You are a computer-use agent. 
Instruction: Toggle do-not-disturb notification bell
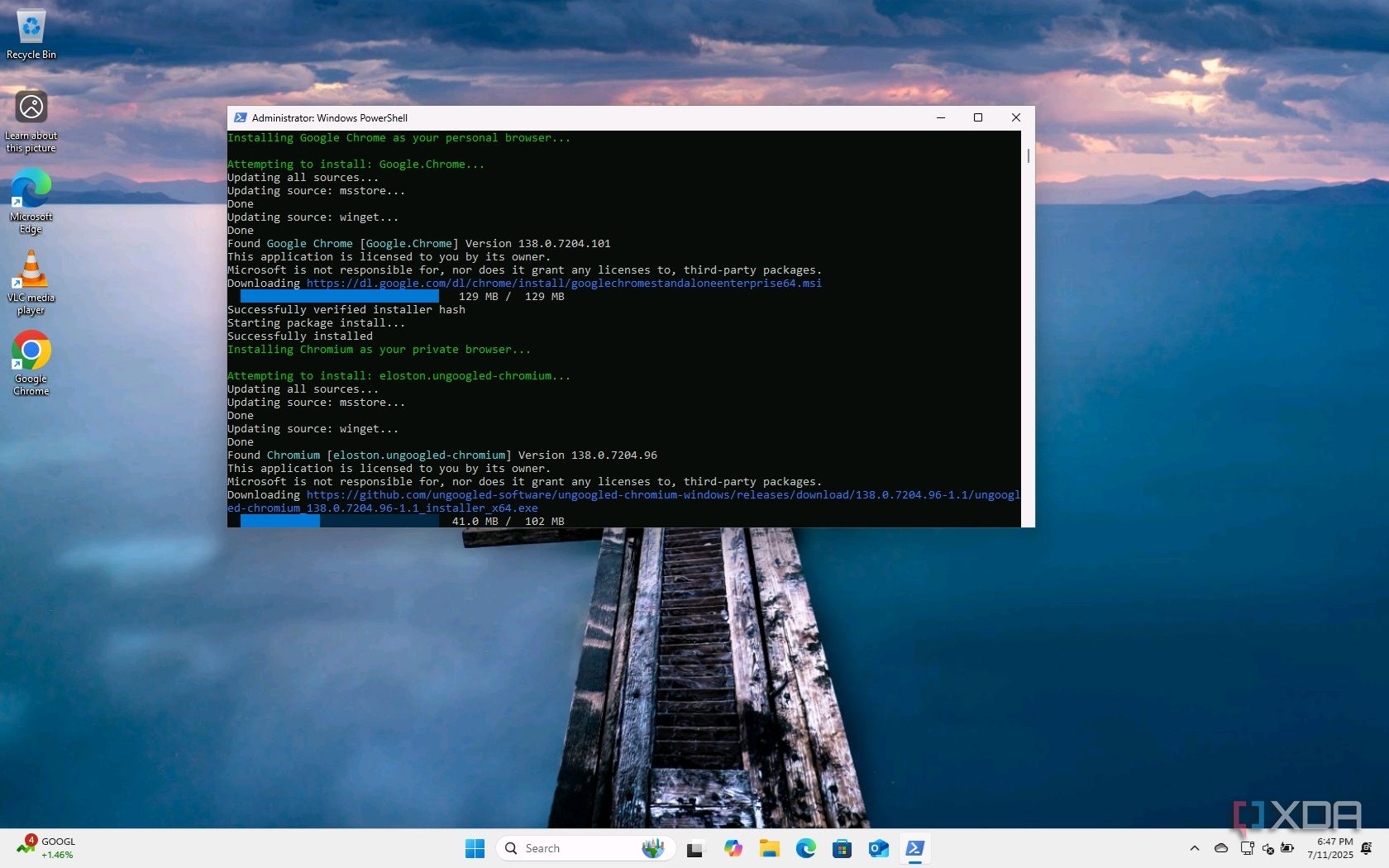(1366, 848)
